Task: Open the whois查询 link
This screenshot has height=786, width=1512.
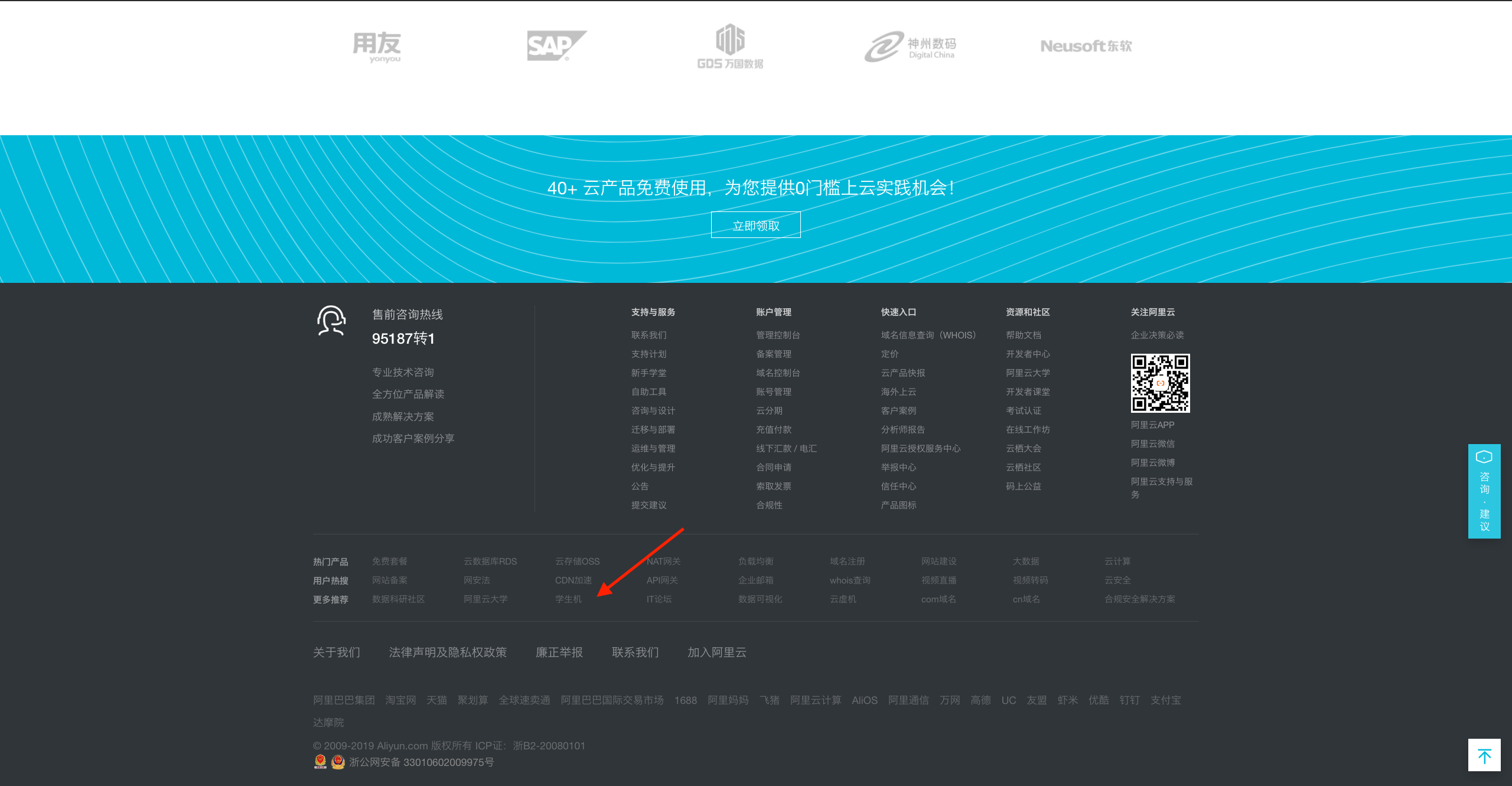Action: click(850, 580)
